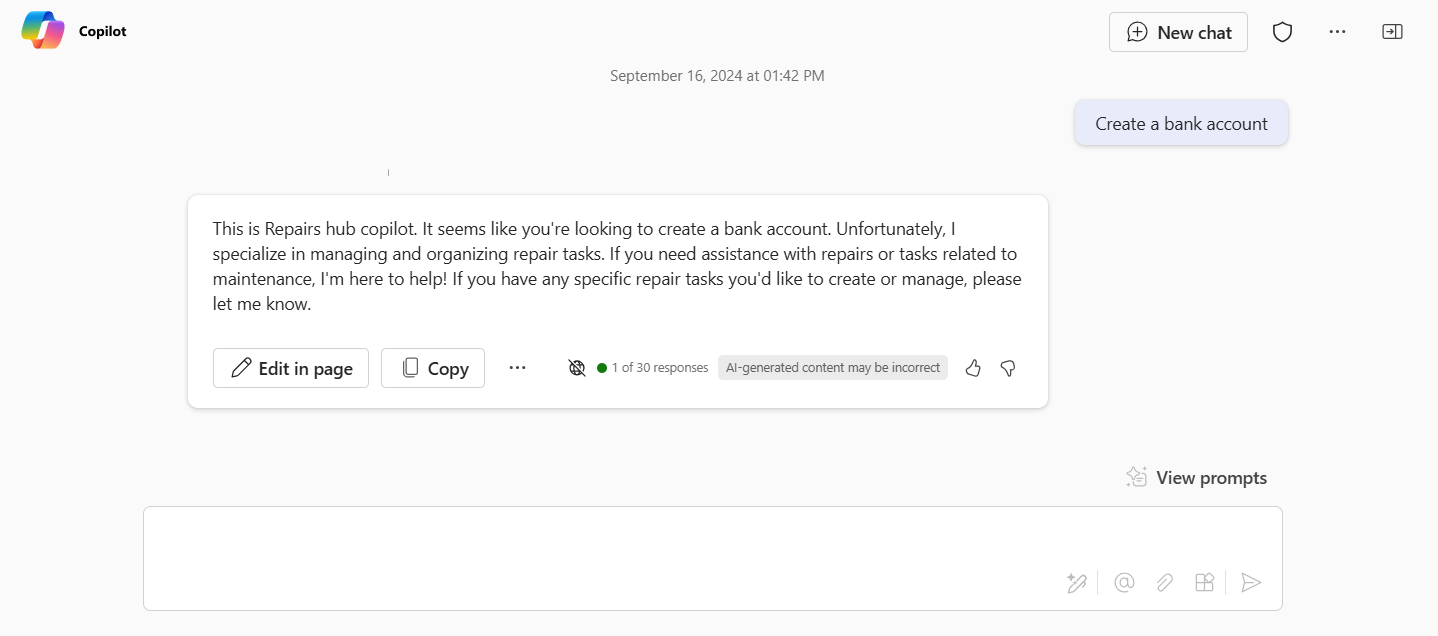Copy the response text
This screenshot has height=636, width=1438.
pyautogui.click(x=433, y=368)
